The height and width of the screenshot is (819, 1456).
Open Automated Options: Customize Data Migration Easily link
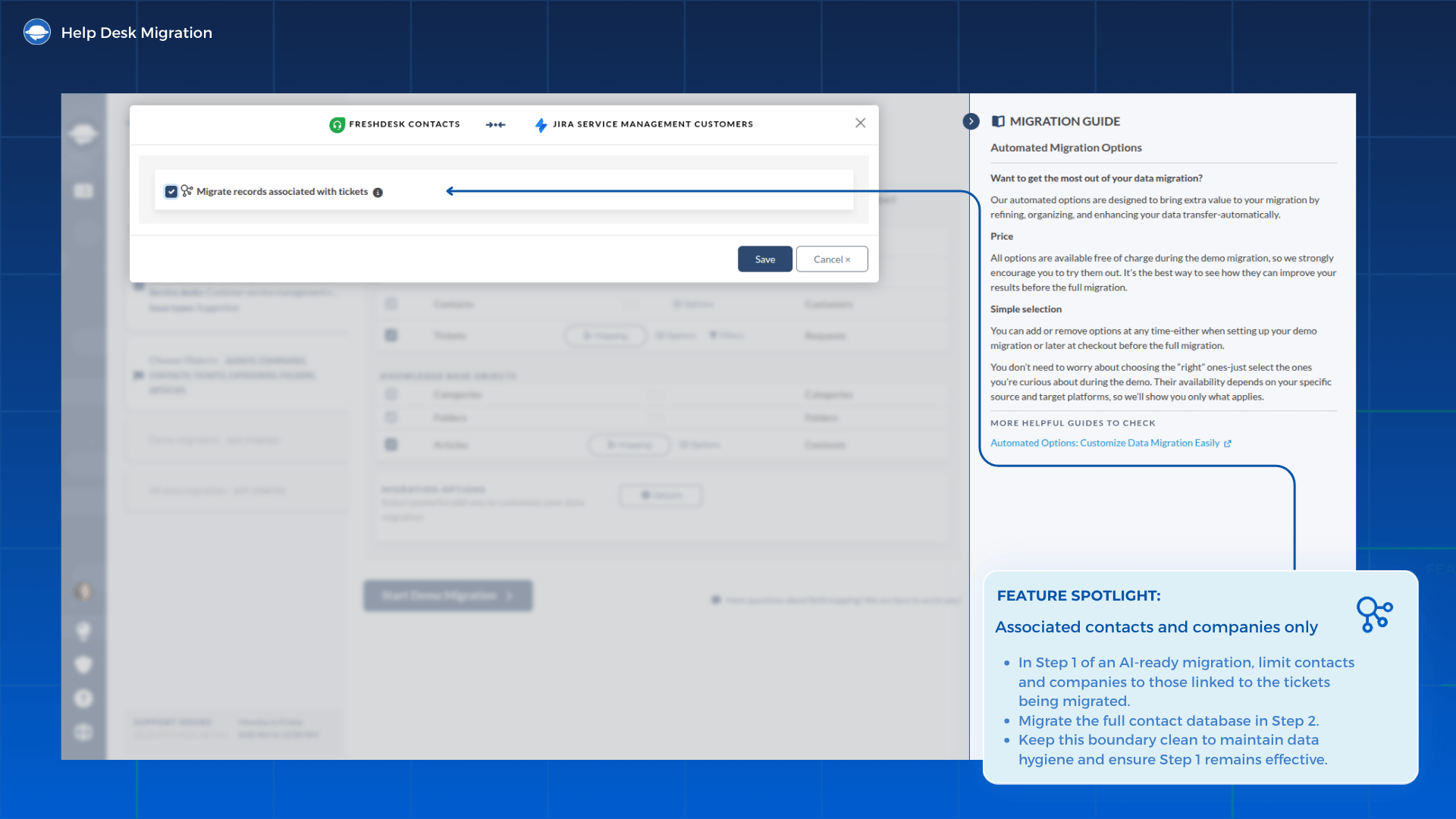pyautogui.click(x=1110, y=443)
